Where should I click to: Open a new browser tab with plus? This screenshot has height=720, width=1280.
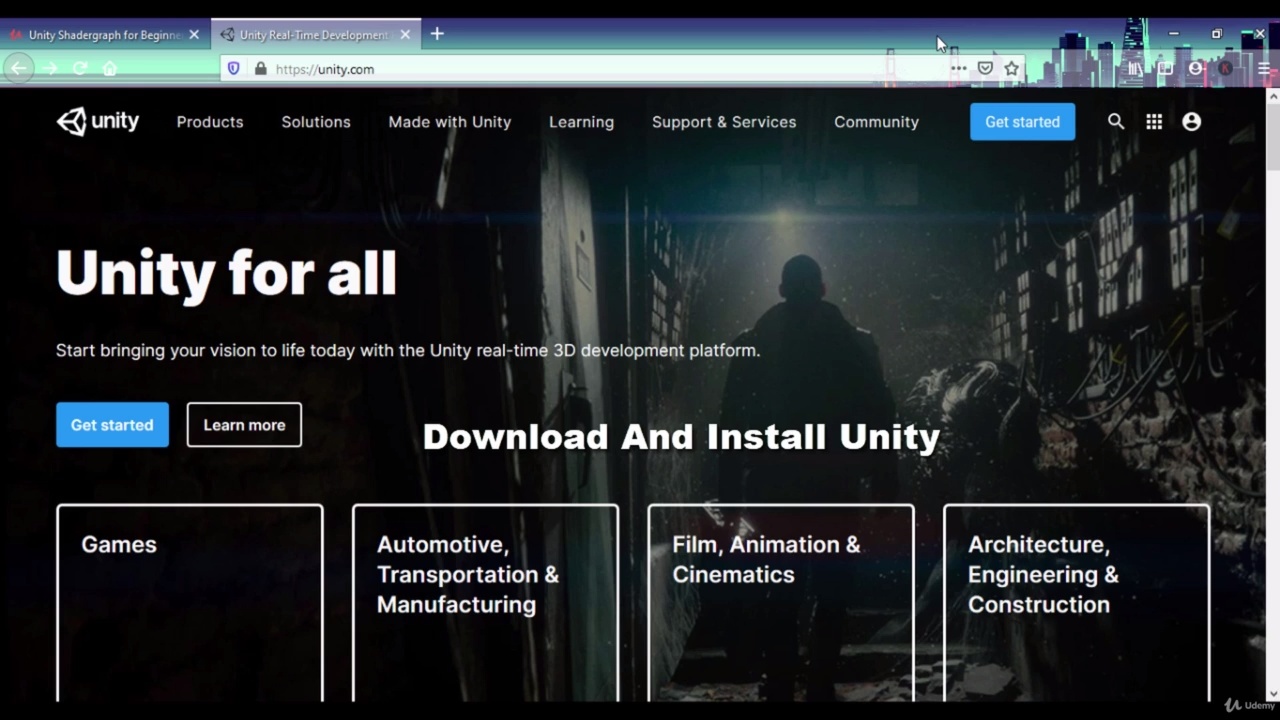(x=437, y=34)
